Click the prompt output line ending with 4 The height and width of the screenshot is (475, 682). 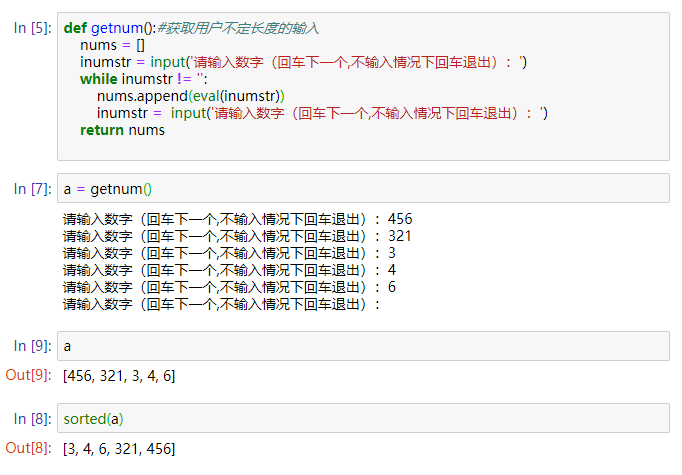point(229,270)
